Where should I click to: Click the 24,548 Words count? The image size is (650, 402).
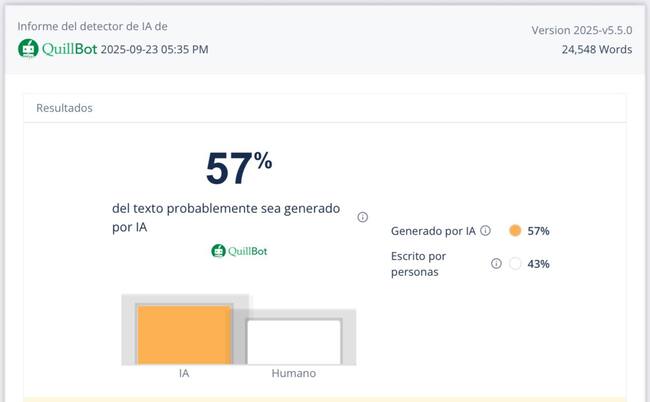coord(596,49)
